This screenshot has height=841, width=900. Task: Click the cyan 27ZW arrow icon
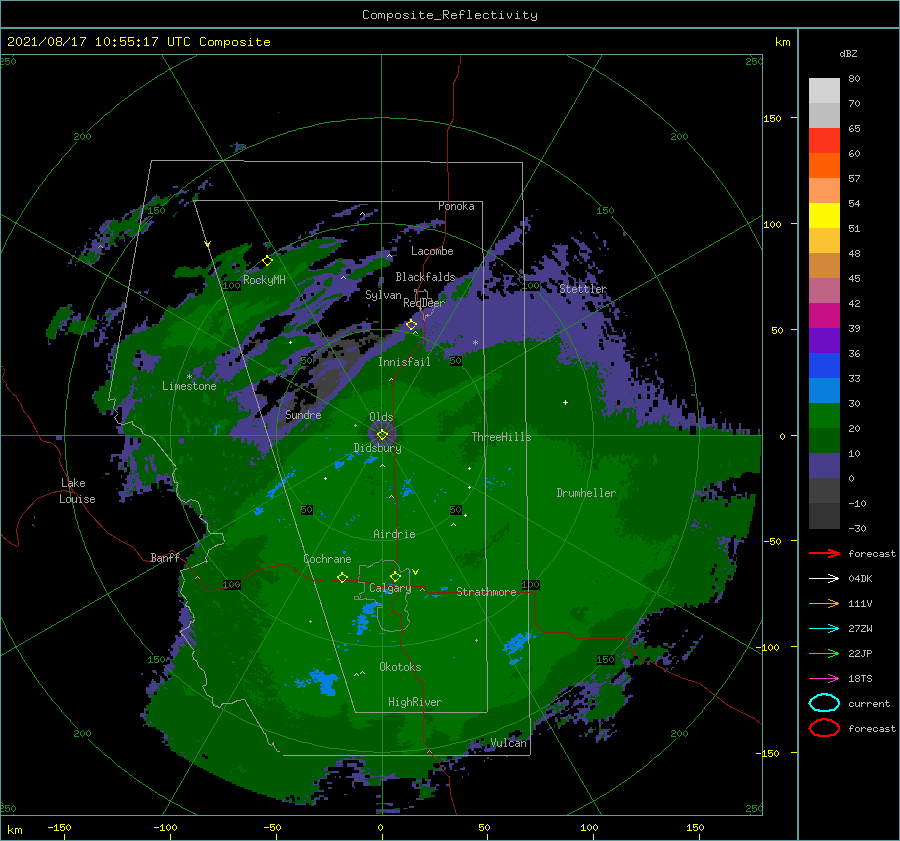(x=824, y=628)
